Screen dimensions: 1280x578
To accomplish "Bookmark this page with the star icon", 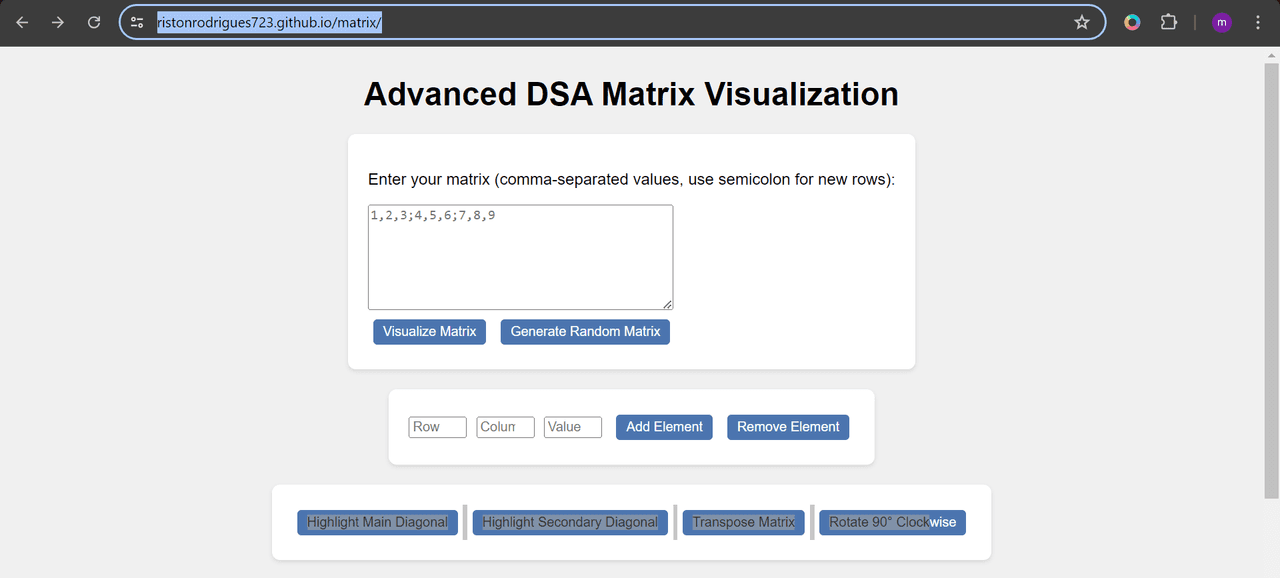I will [x=1081, y=22].
